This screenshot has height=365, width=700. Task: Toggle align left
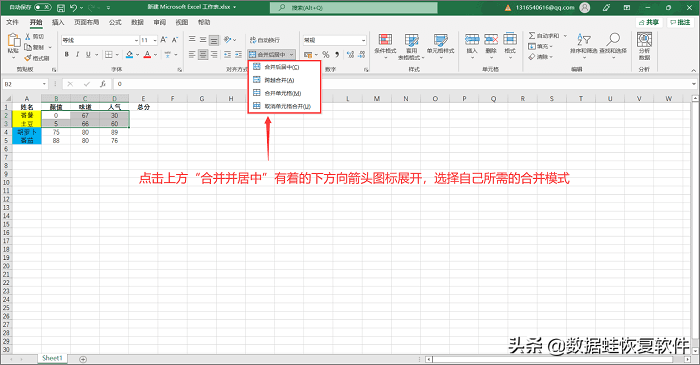[x=192, y=54]
